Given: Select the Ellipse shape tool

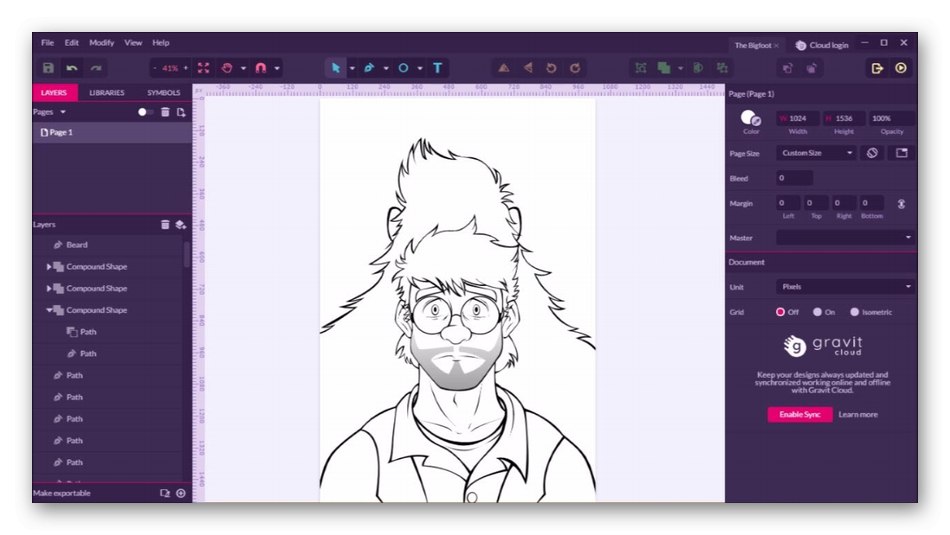Looking at the screenshot, I should [403, 68].
